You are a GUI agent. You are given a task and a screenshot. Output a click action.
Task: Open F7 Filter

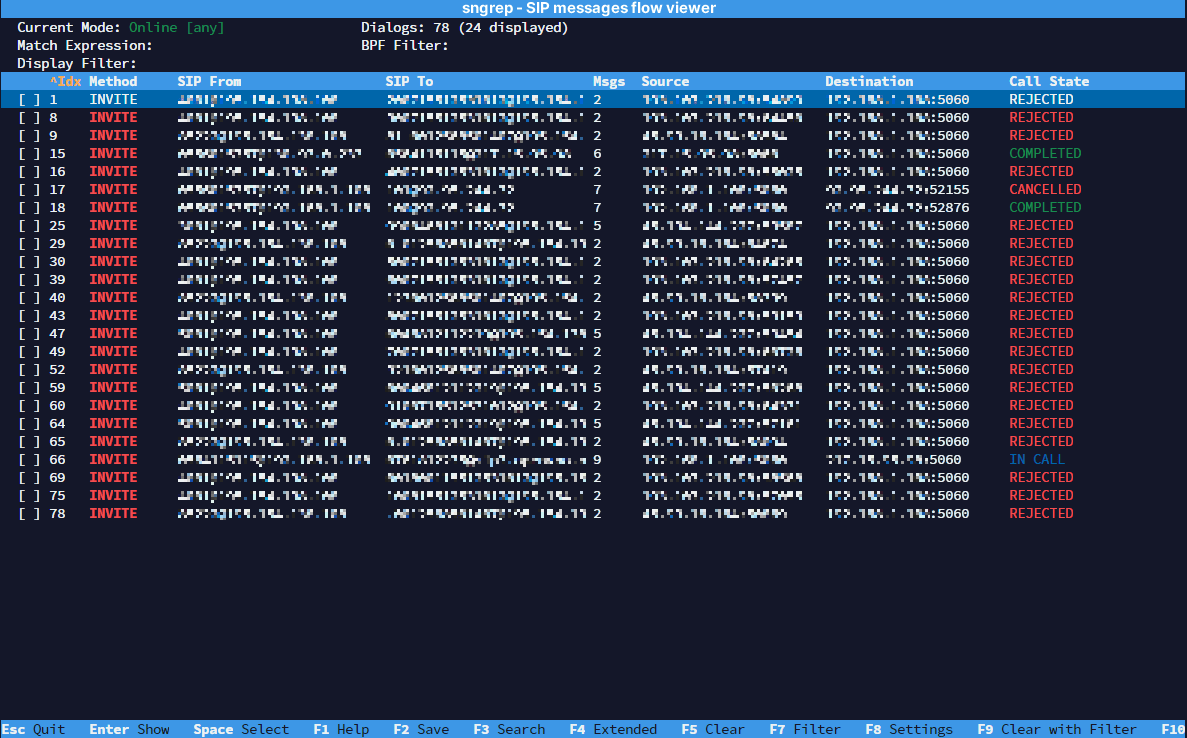(805, 730)
